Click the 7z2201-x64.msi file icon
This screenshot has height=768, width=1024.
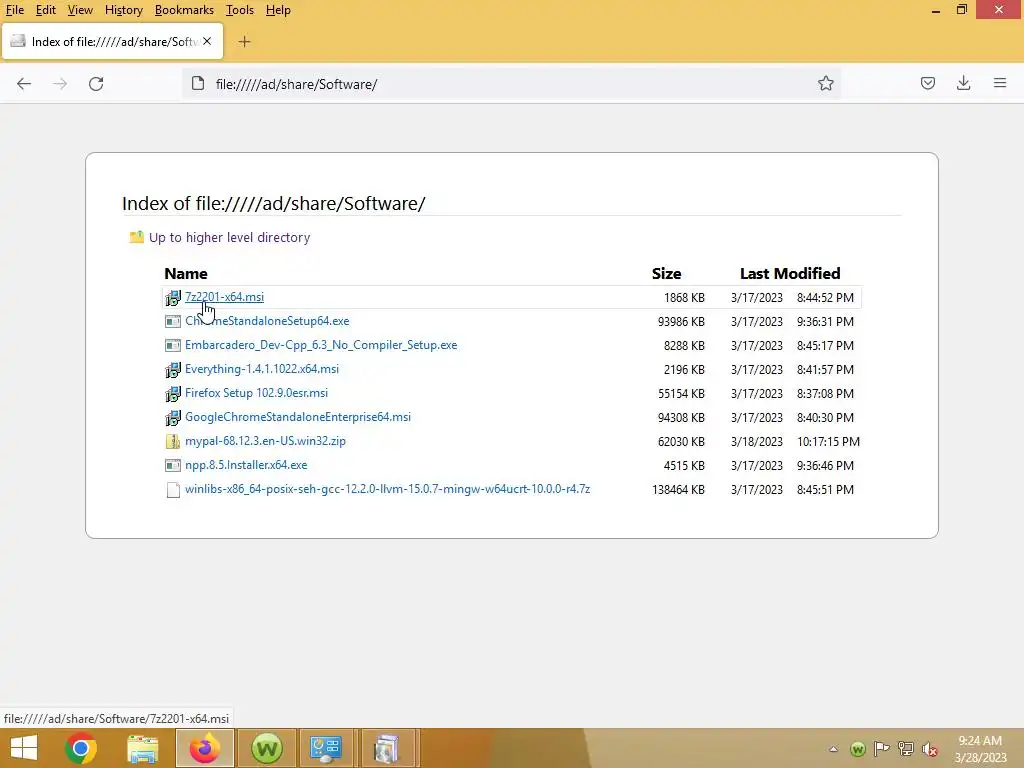172,298
